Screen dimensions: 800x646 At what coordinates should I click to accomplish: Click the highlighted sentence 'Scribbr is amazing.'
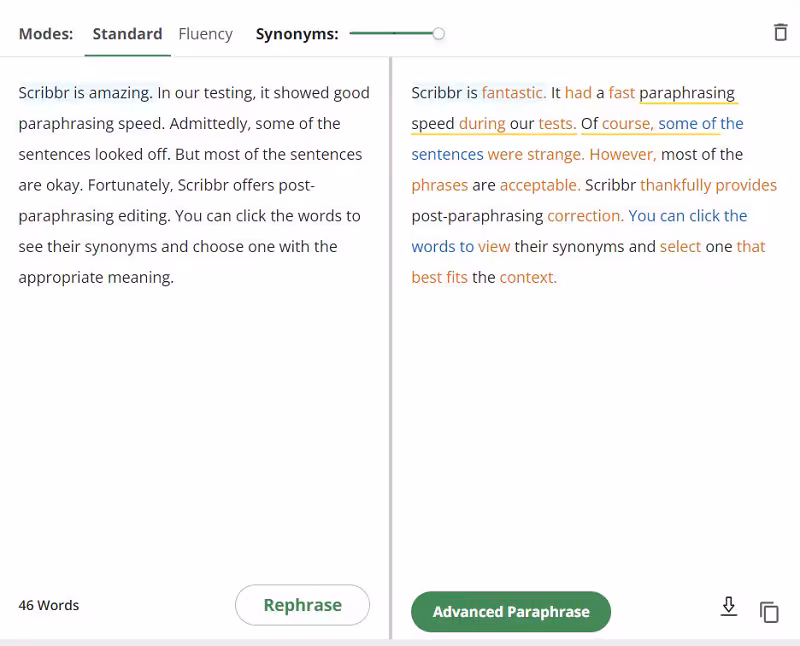(x=85, y=93)
